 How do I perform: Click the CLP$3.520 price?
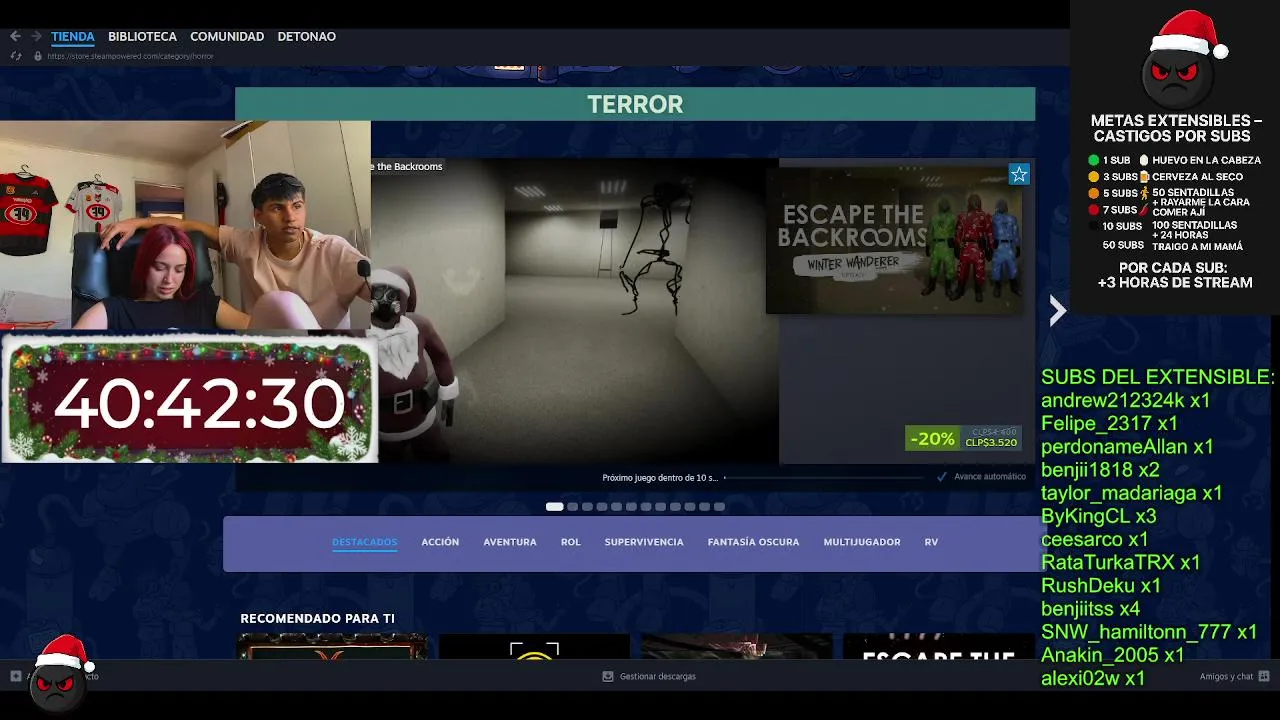click(x=990, y=442)
